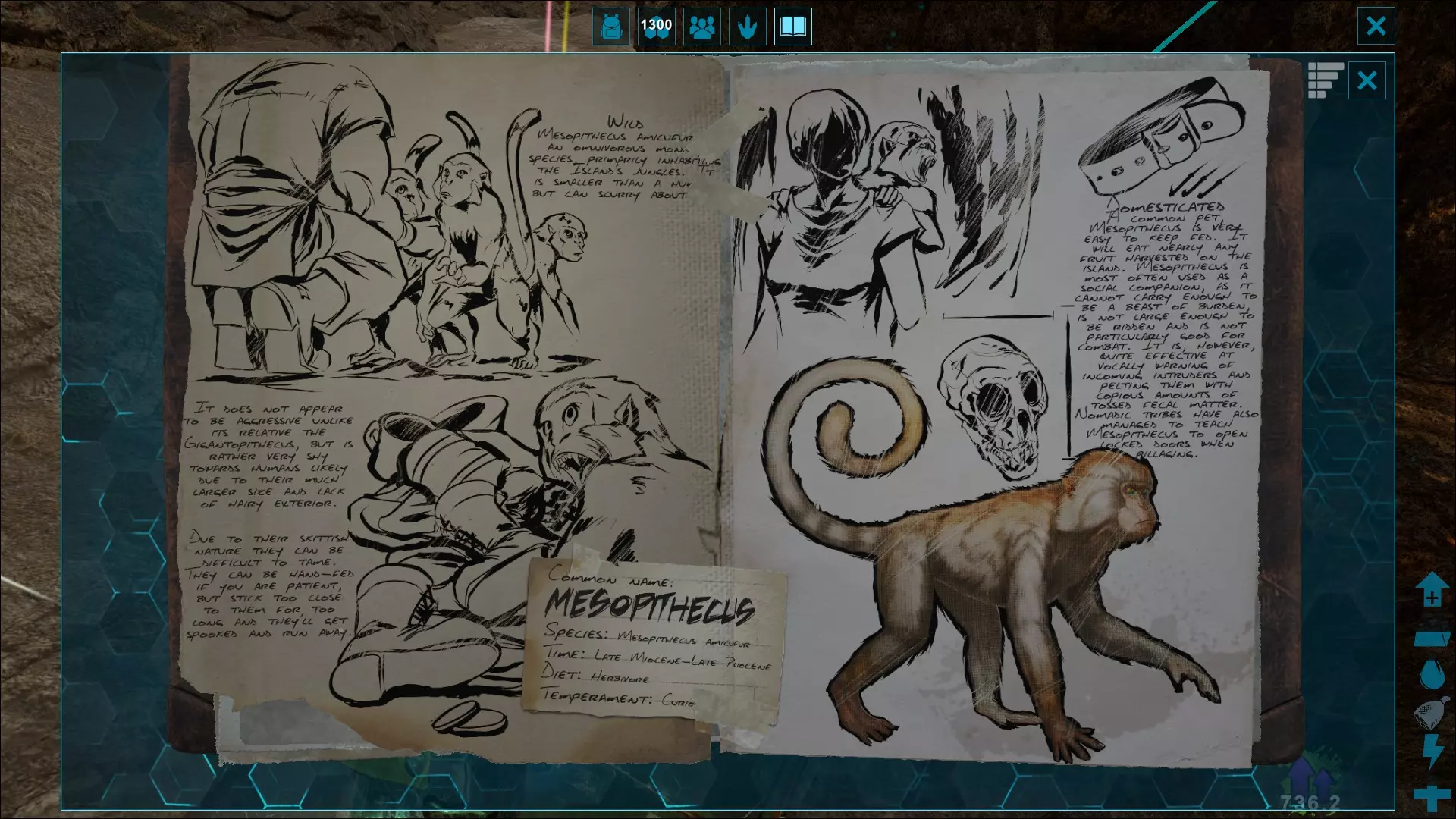
Task: Click the water droplet status icon
Action: click(x=1432, y=674)
